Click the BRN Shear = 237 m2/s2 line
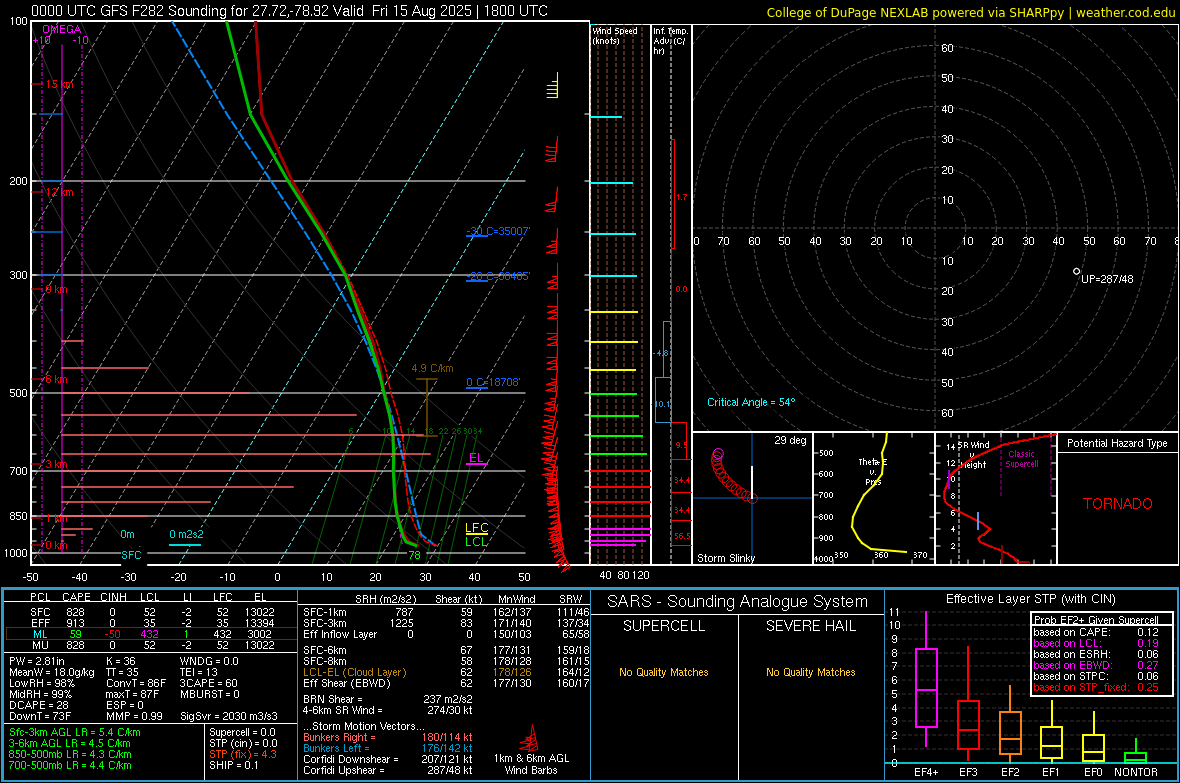Image resolution: width=1180 pixels, height=783 pixels. (388, 699)
